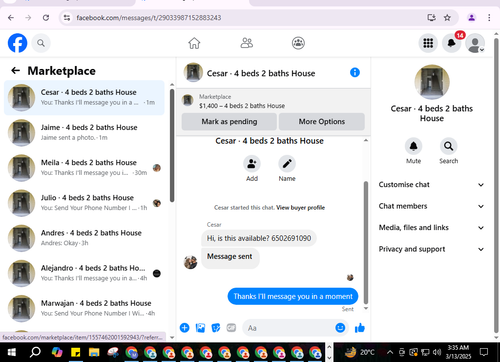Attach a photo file icon in composer
This screenshot has height=362, width=500.
[200, 328]
